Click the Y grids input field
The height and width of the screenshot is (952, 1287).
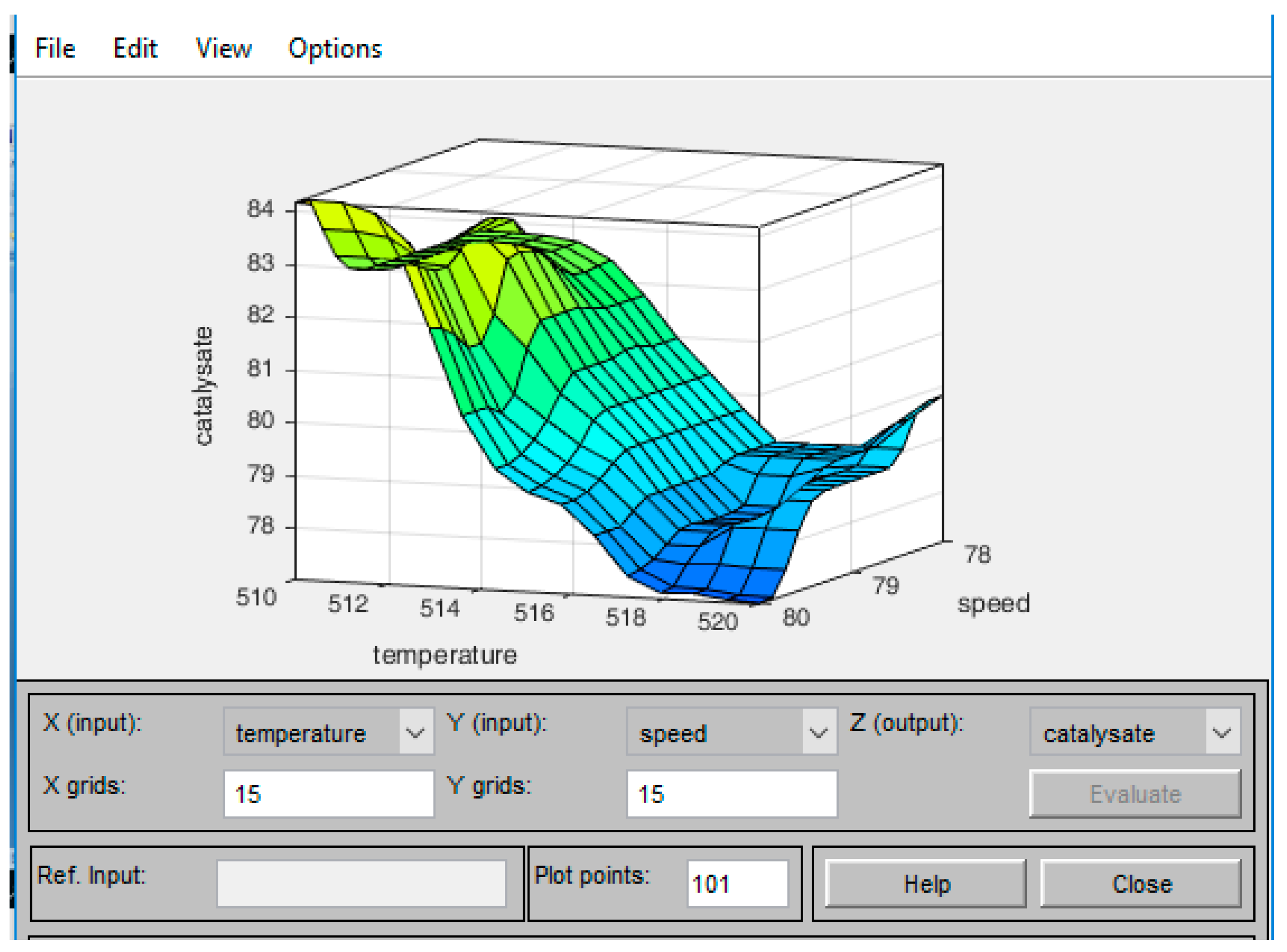[x=732, y=795]
